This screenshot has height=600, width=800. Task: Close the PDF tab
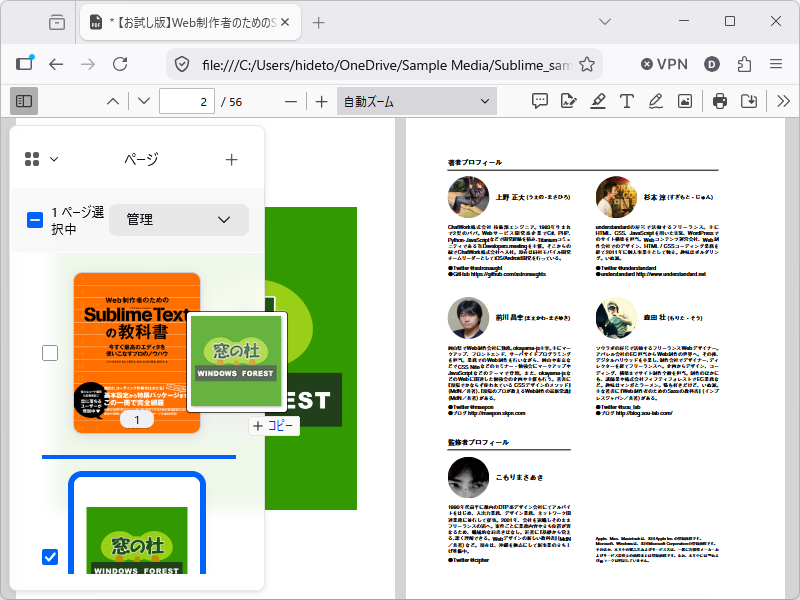[x=285, y=22]
